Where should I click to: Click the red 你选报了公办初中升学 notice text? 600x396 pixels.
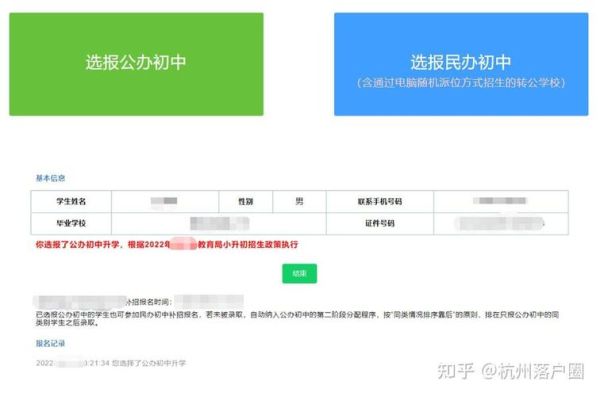click(167, 244)
